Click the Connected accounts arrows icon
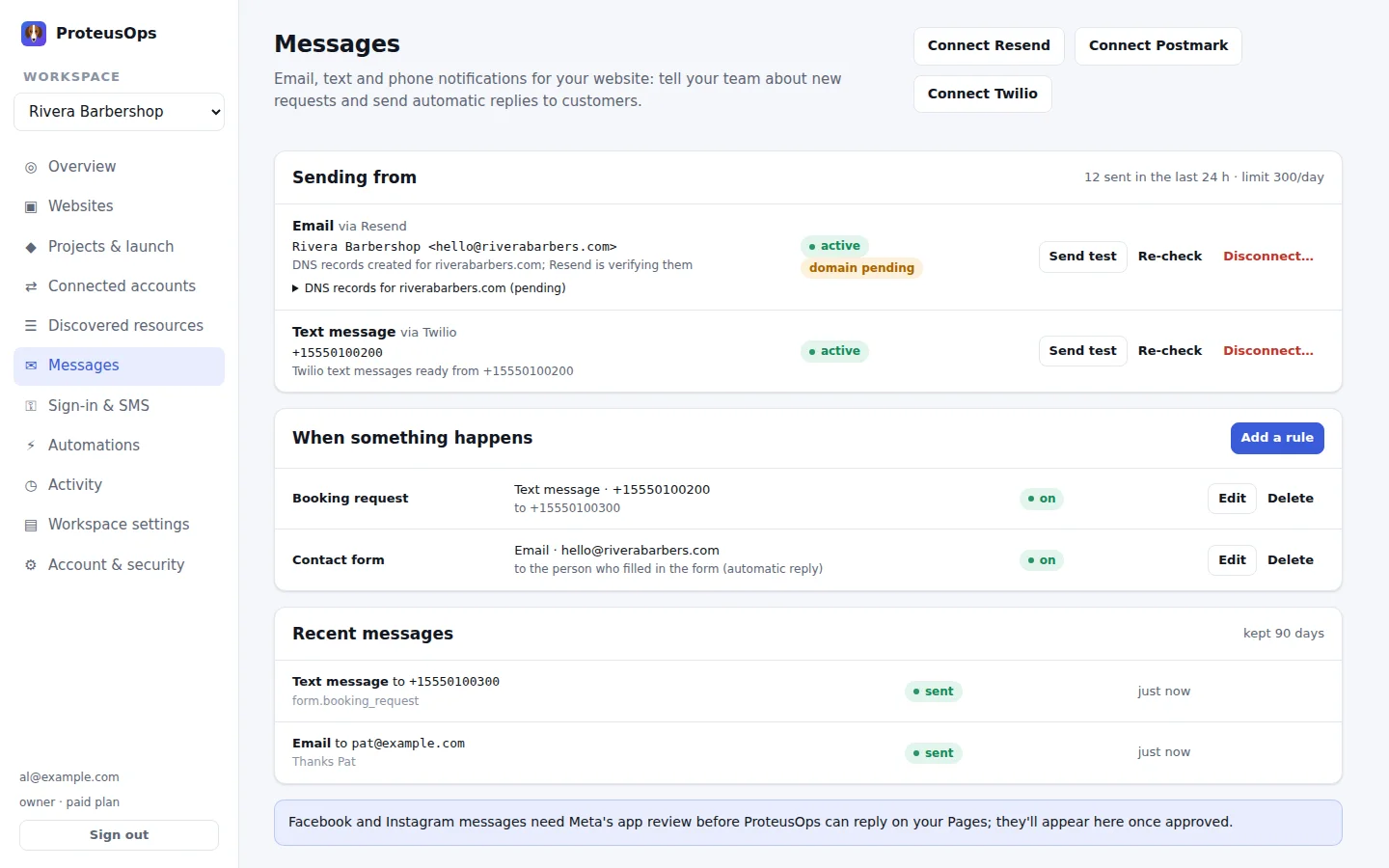Viewport: 1389px width, 868px height. click(x=31, y=286)
